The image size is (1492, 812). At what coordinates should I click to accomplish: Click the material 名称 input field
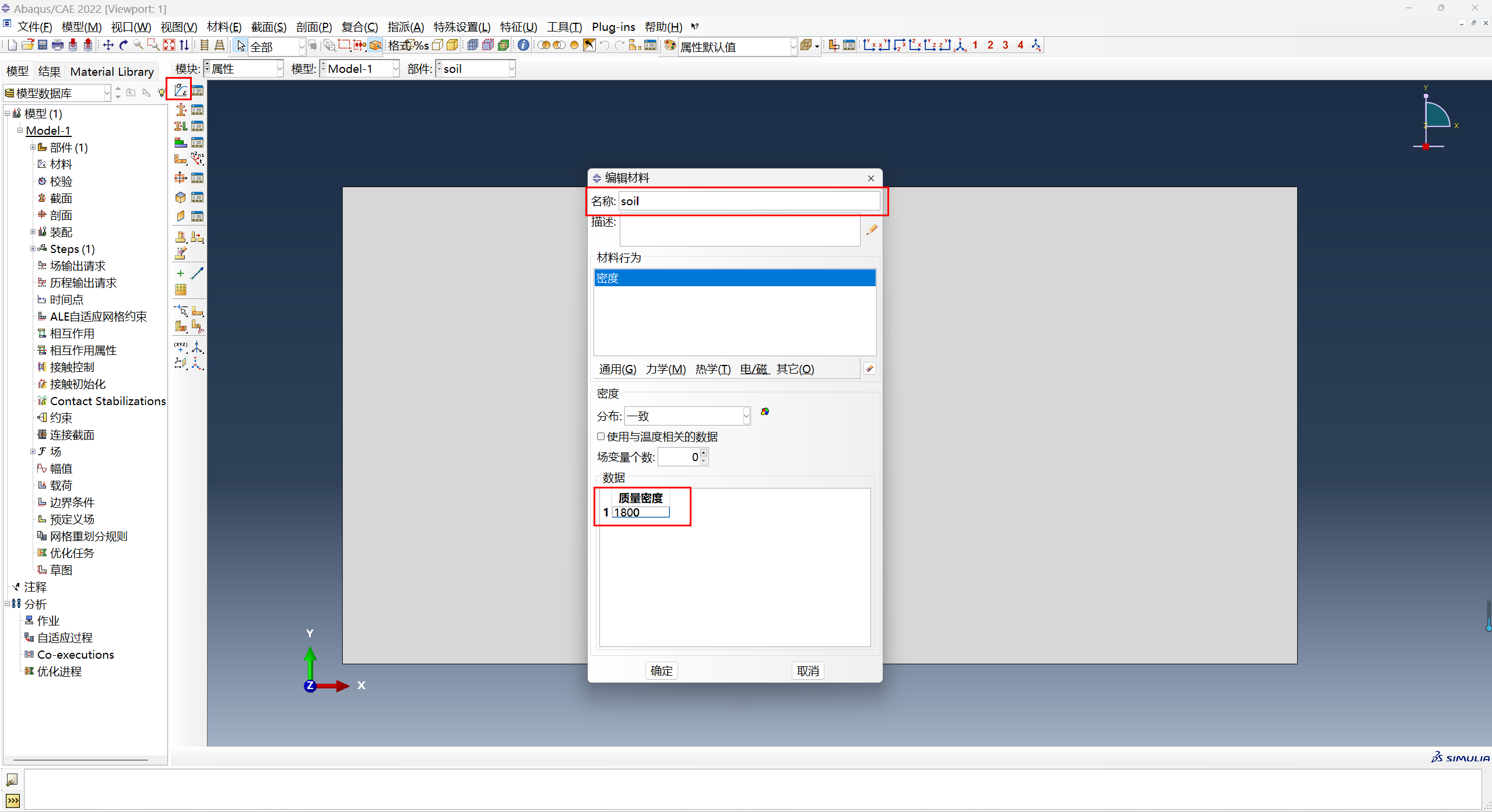[749, 201]
